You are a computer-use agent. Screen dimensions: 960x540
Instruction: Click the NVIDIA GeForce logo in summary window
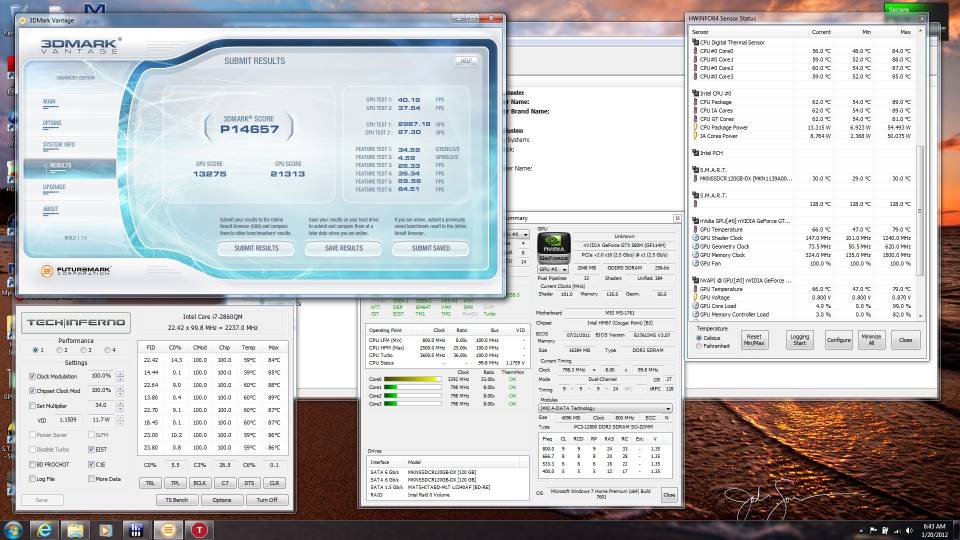553,248
